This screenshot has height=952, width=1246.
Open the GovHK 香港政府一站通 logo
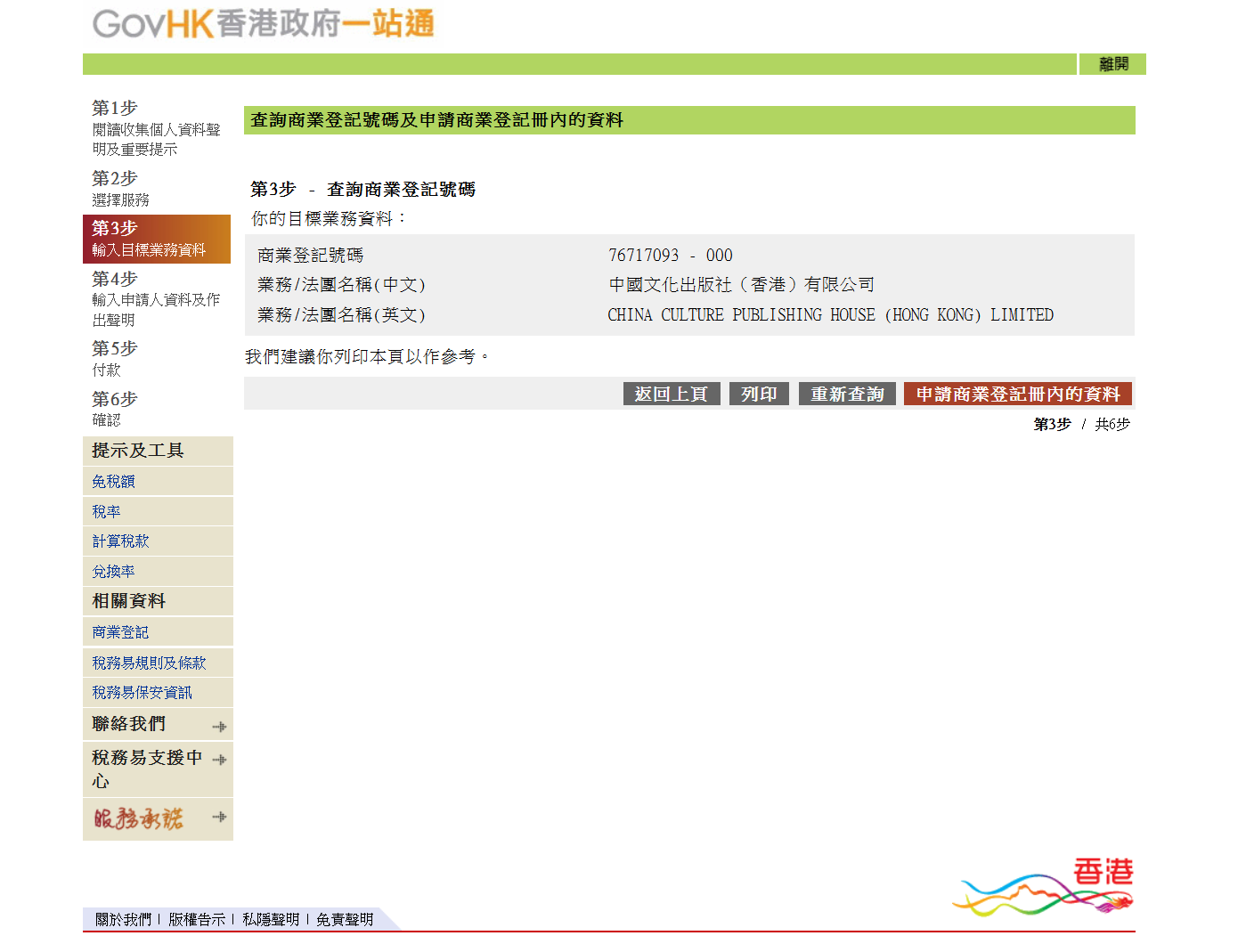coord(263,24)
